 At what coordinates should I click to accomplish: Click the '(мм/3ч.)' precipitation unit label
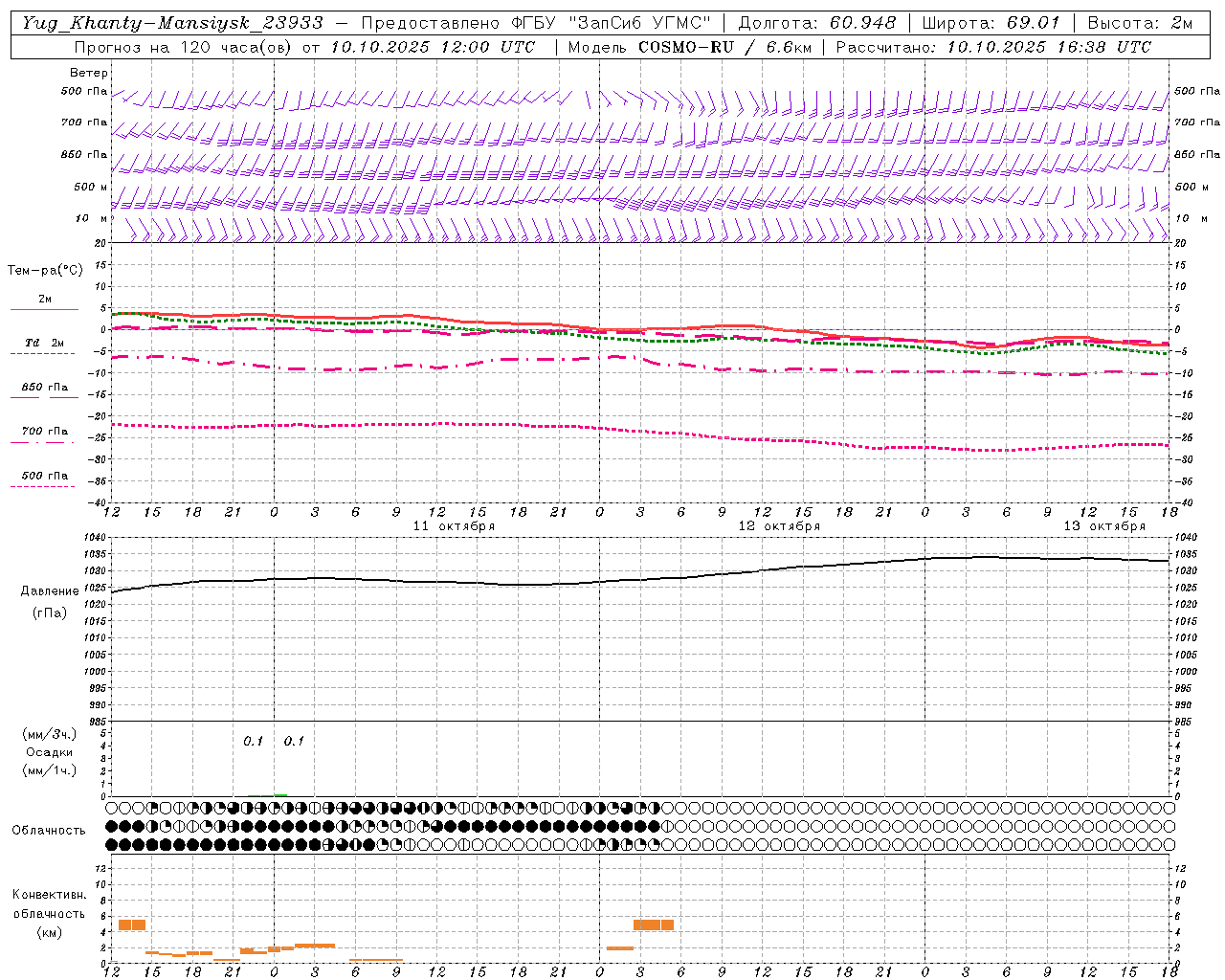click(x=50, y=734)
